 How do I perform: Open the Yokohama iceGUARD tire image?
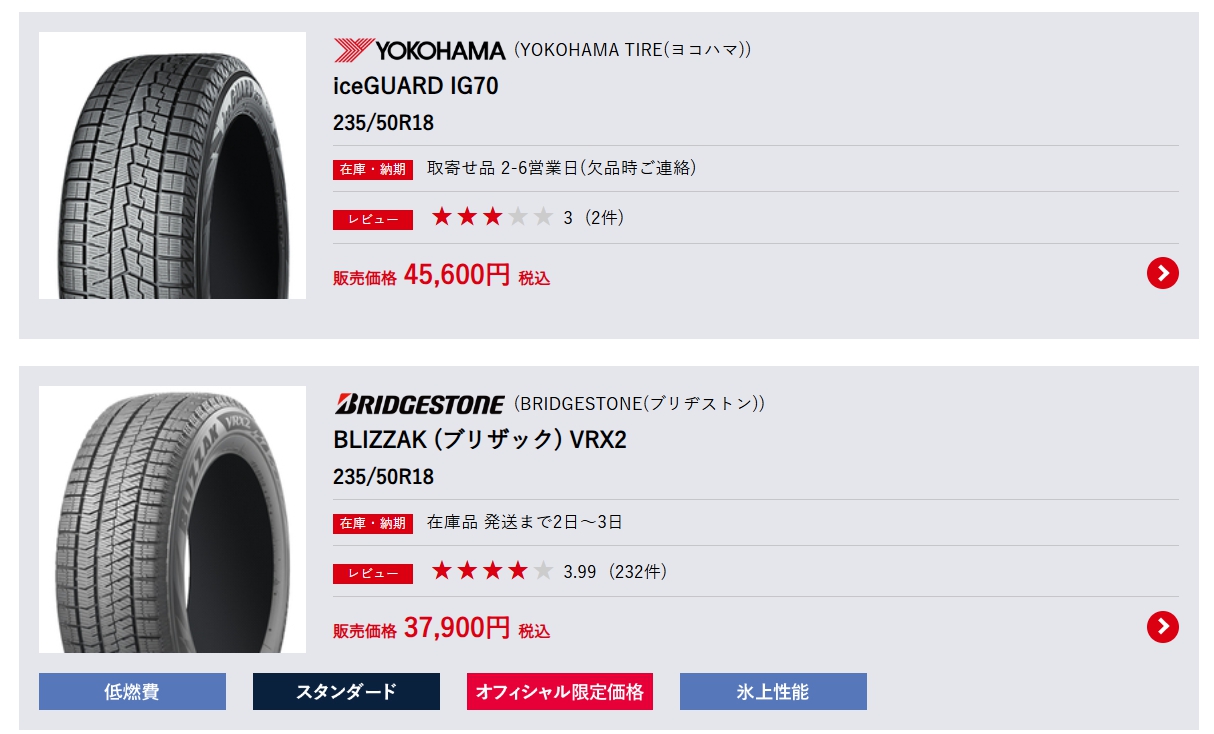tap(172, 165)
